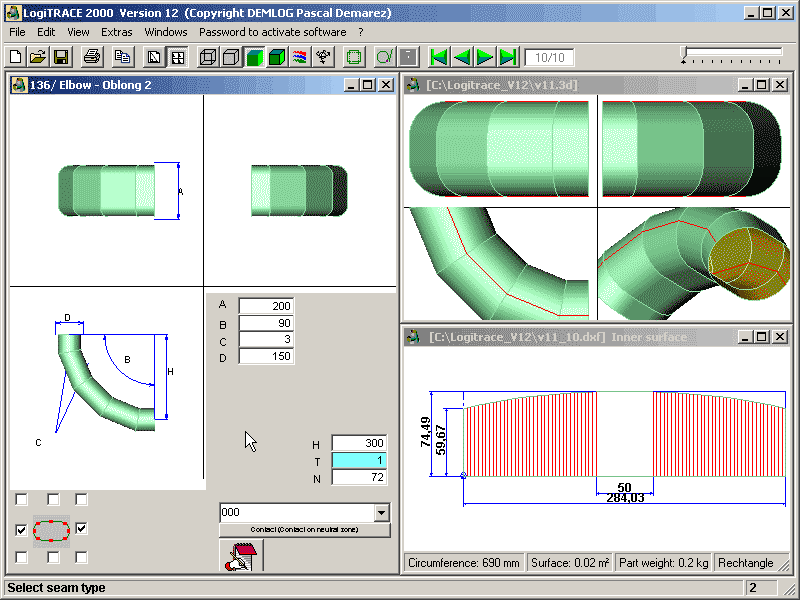
Task: Click the Circumference: 690 mm status text
Action: click(x=464, y=563)
